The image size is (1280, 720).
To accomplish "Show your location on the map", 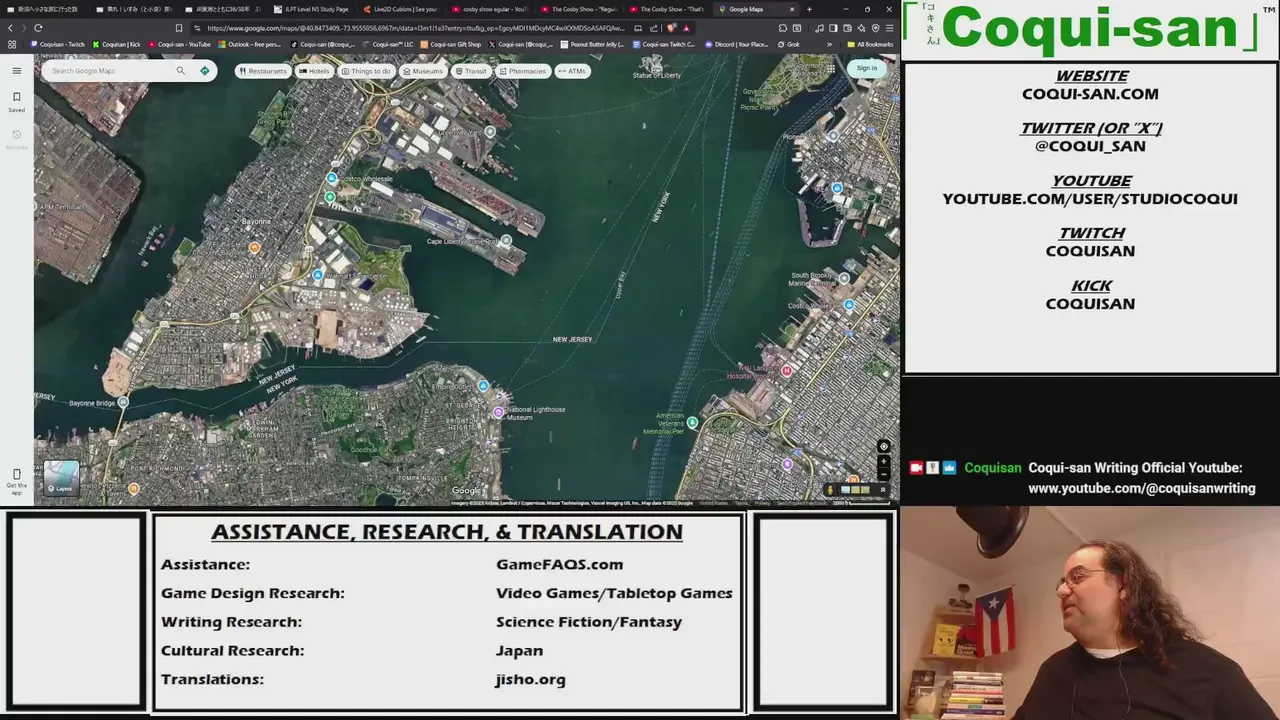I will point(883,447).
